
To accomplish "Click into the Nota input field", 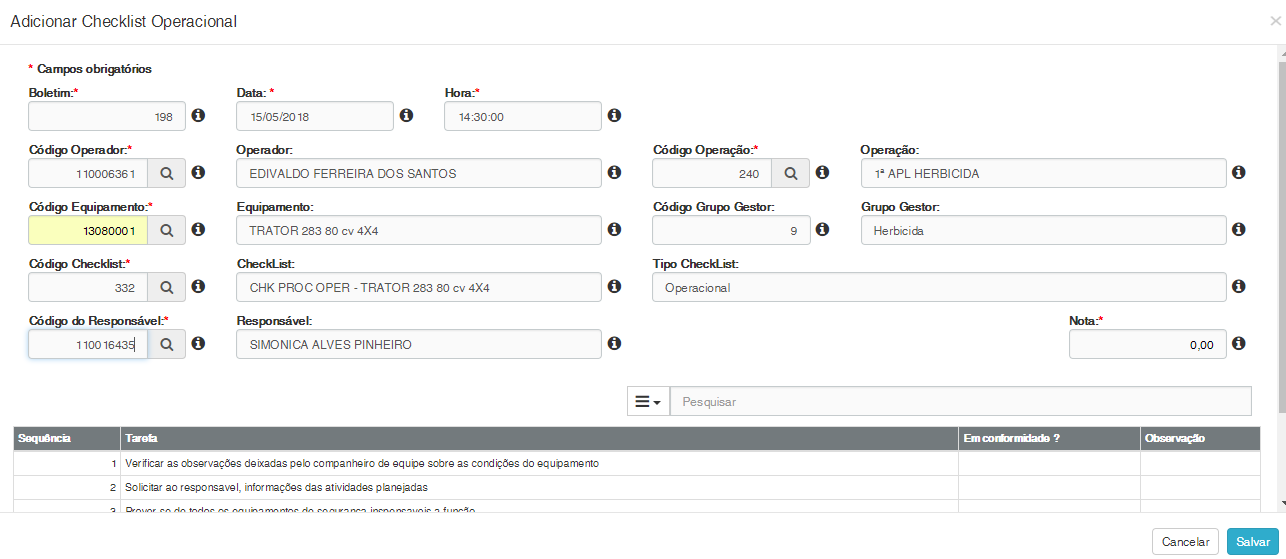I will [1147, 345].
